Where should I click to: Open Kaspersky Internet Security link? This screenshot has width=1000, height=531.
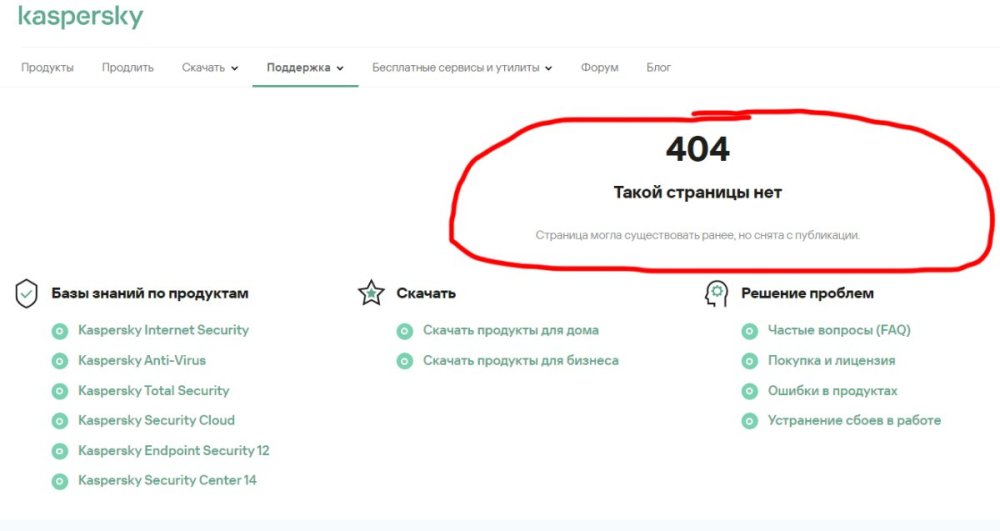coord(163,330)
